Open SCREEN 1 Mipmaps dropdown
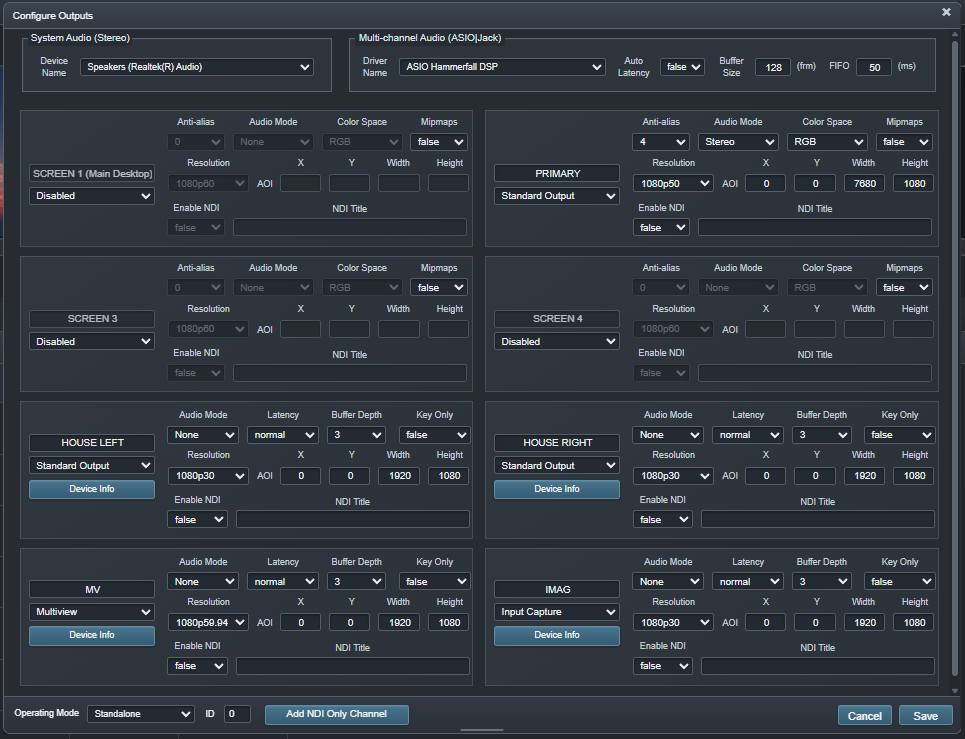 click(439, 142)
